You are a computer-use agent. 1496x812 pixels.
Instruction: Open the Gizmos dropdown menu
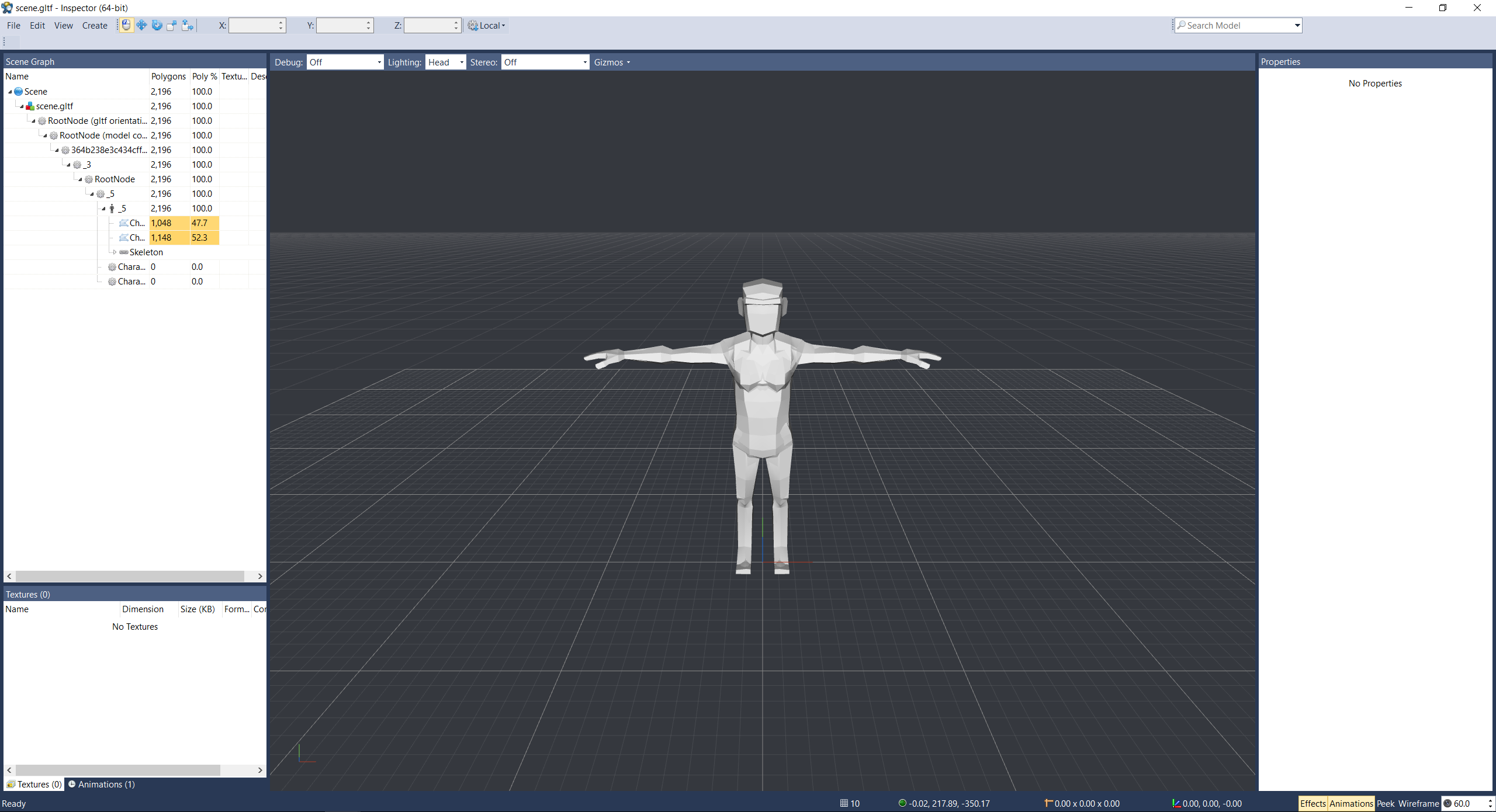pyautogui.click(x=612, y=63)
